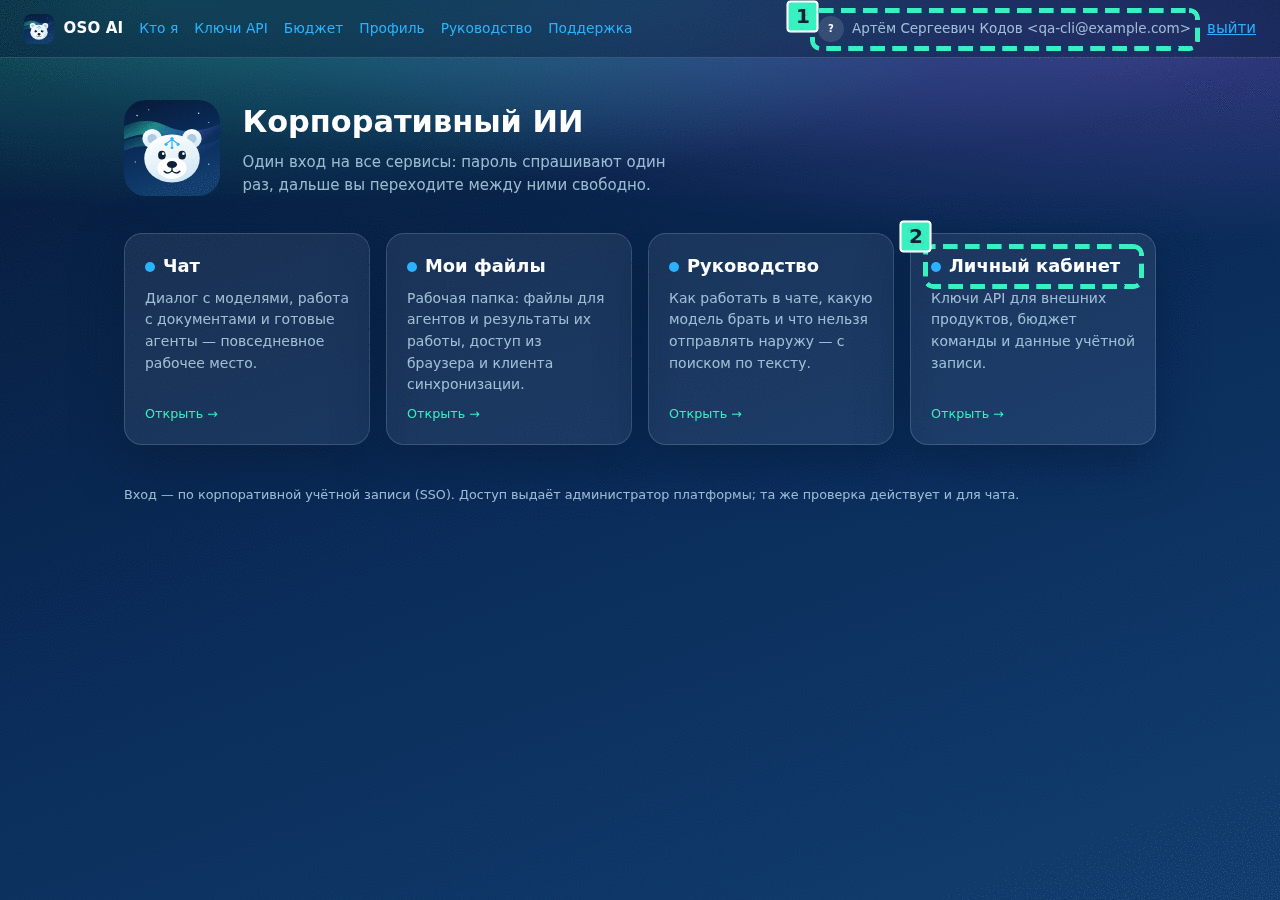The height and width of the screenshot is (900, 1280).
Task: Click the Руководство card description text
Action: pyautogui.click(x=771, y=330)
